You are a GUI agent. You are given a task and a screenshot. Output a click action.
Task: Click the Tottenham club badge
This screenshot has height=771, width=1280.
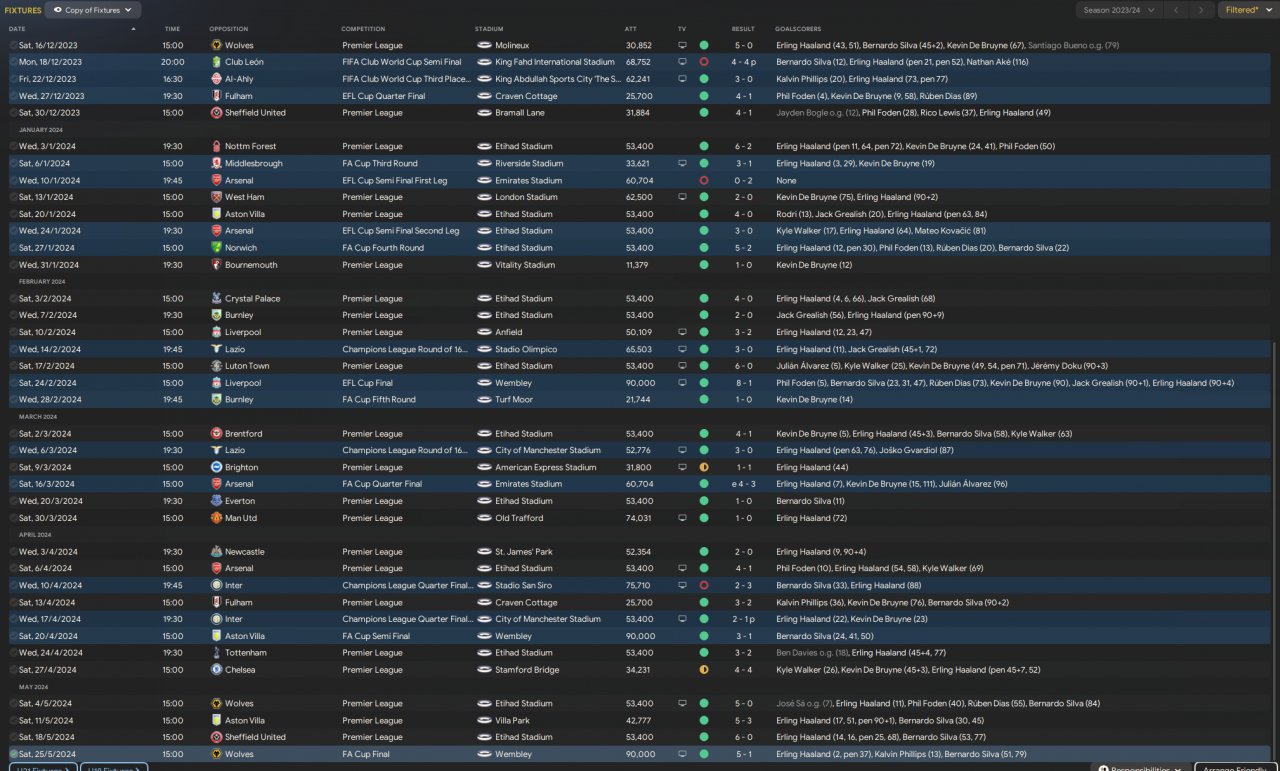click(x=216, y=653)
